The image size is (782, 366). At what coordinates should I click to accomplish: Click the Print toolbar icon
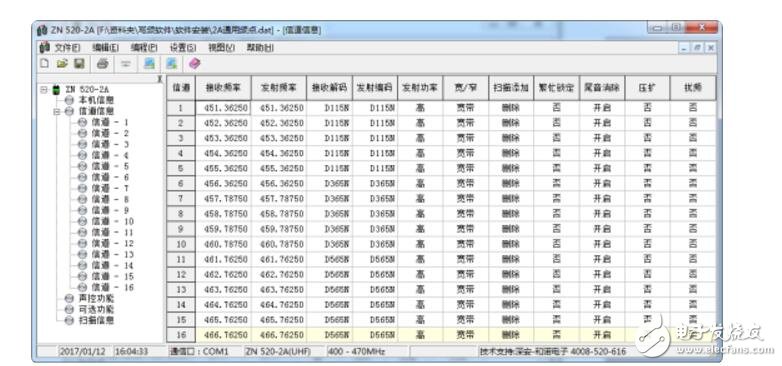coord(102,64)
